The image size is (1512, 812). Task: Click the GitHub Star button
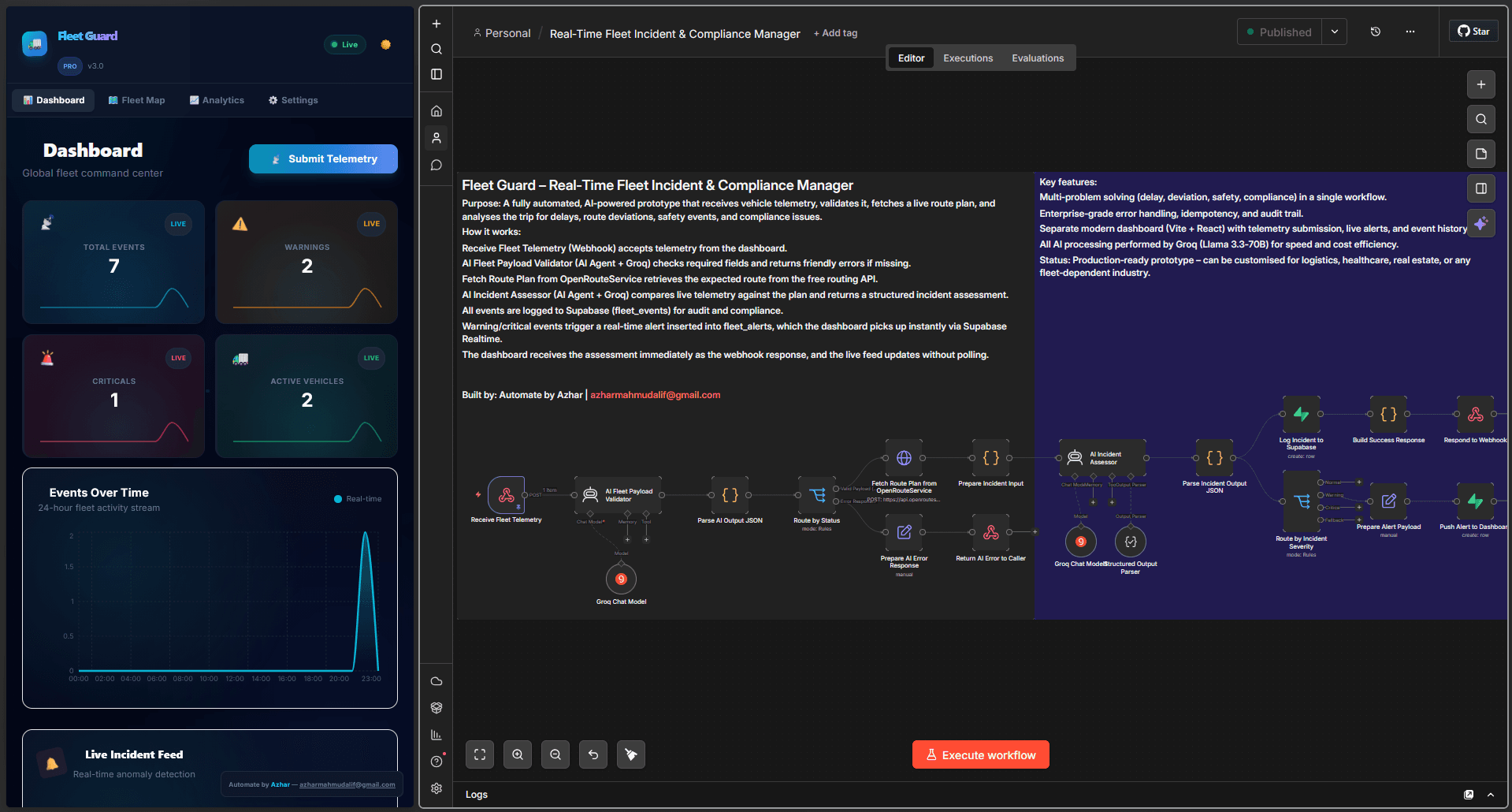pyautogui.click(x=1473, y=32)
